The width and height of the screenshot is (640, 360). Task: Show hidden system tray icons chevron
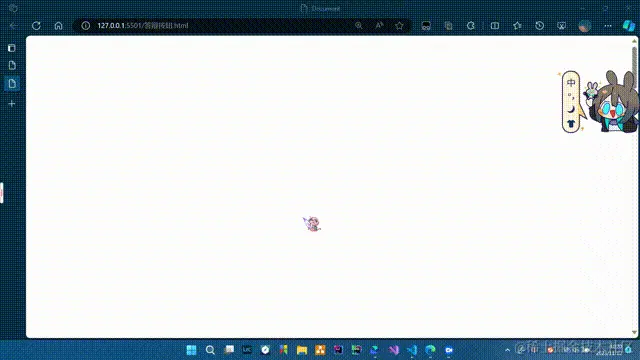tap(507, 350)
